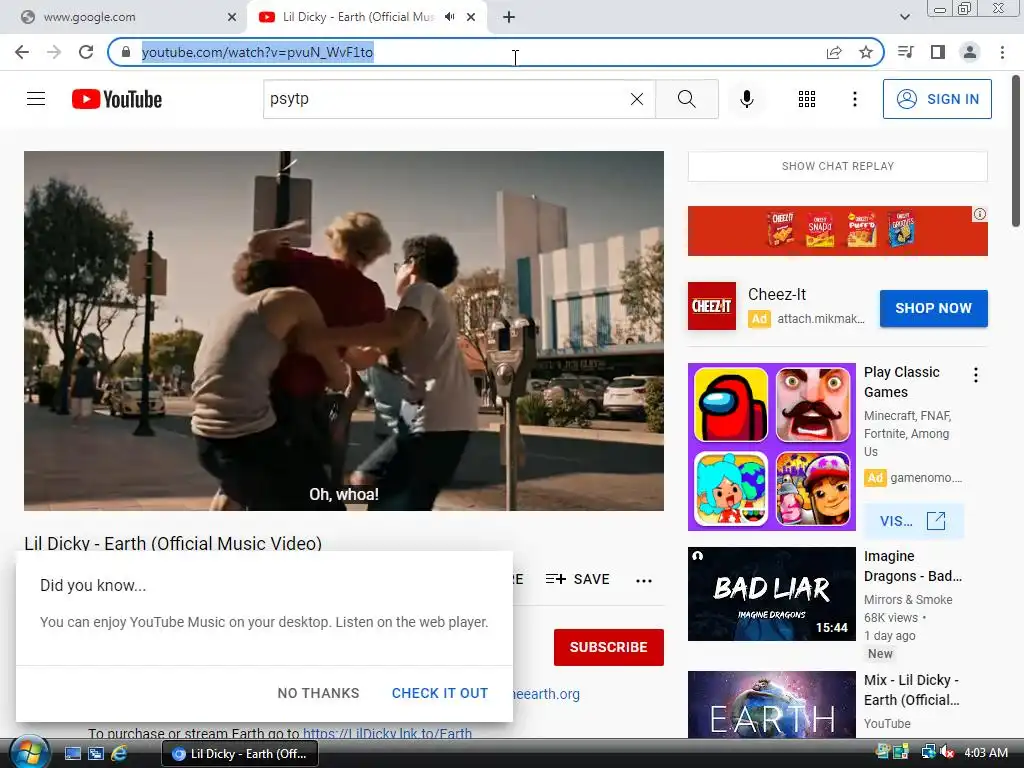Open YouTube settings three-dot menu

click(854, 99)
